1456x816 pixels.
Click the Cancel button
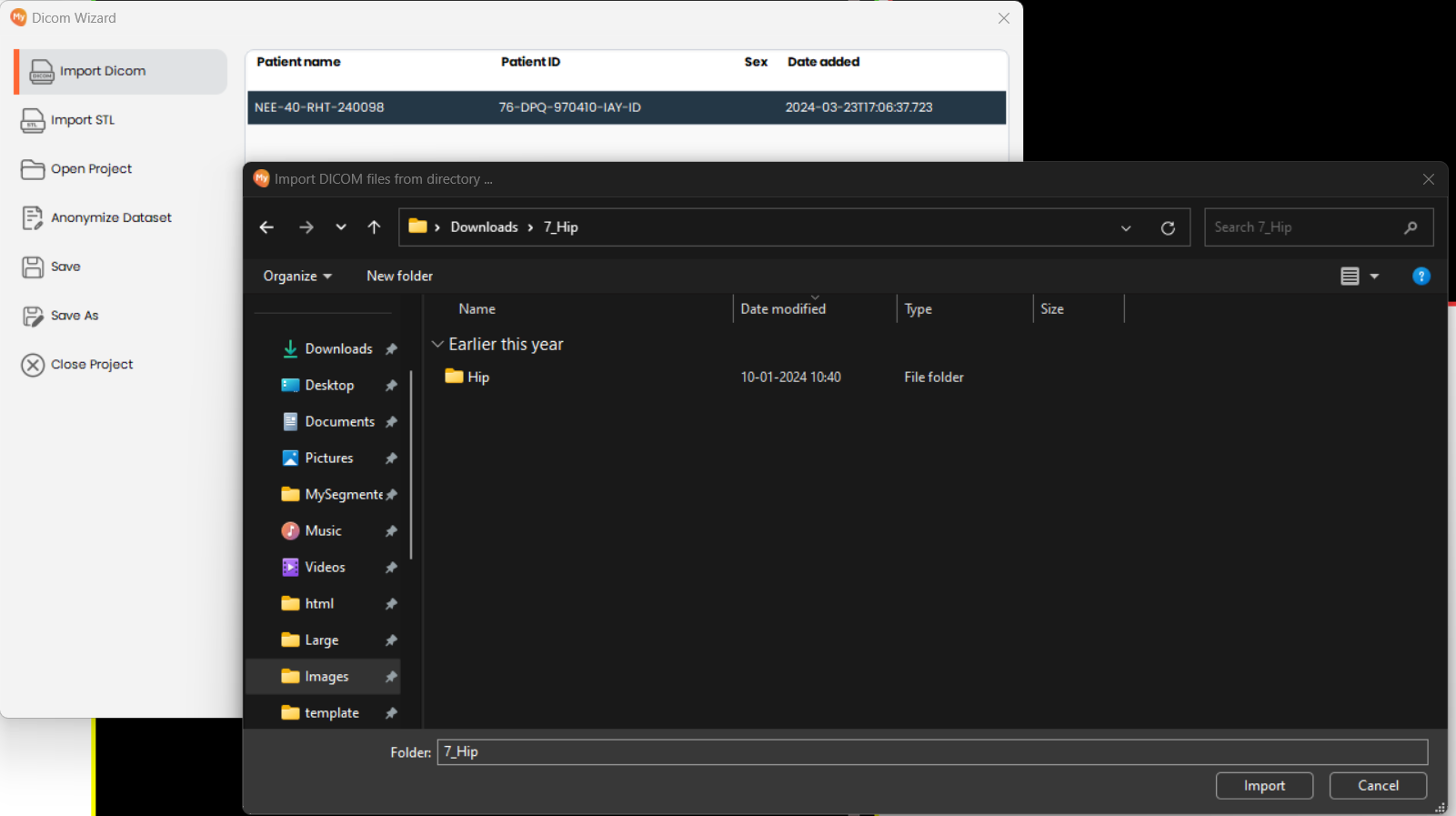1378,786
